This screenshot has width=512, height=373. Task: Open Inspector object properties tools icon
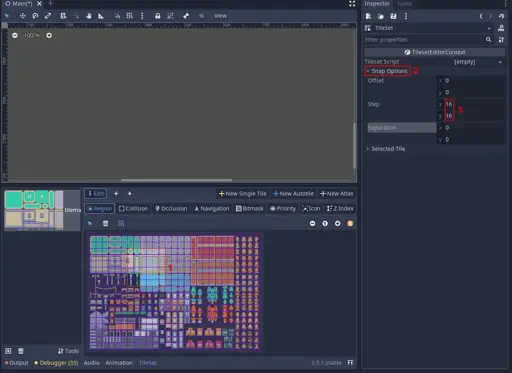(501, 40)
